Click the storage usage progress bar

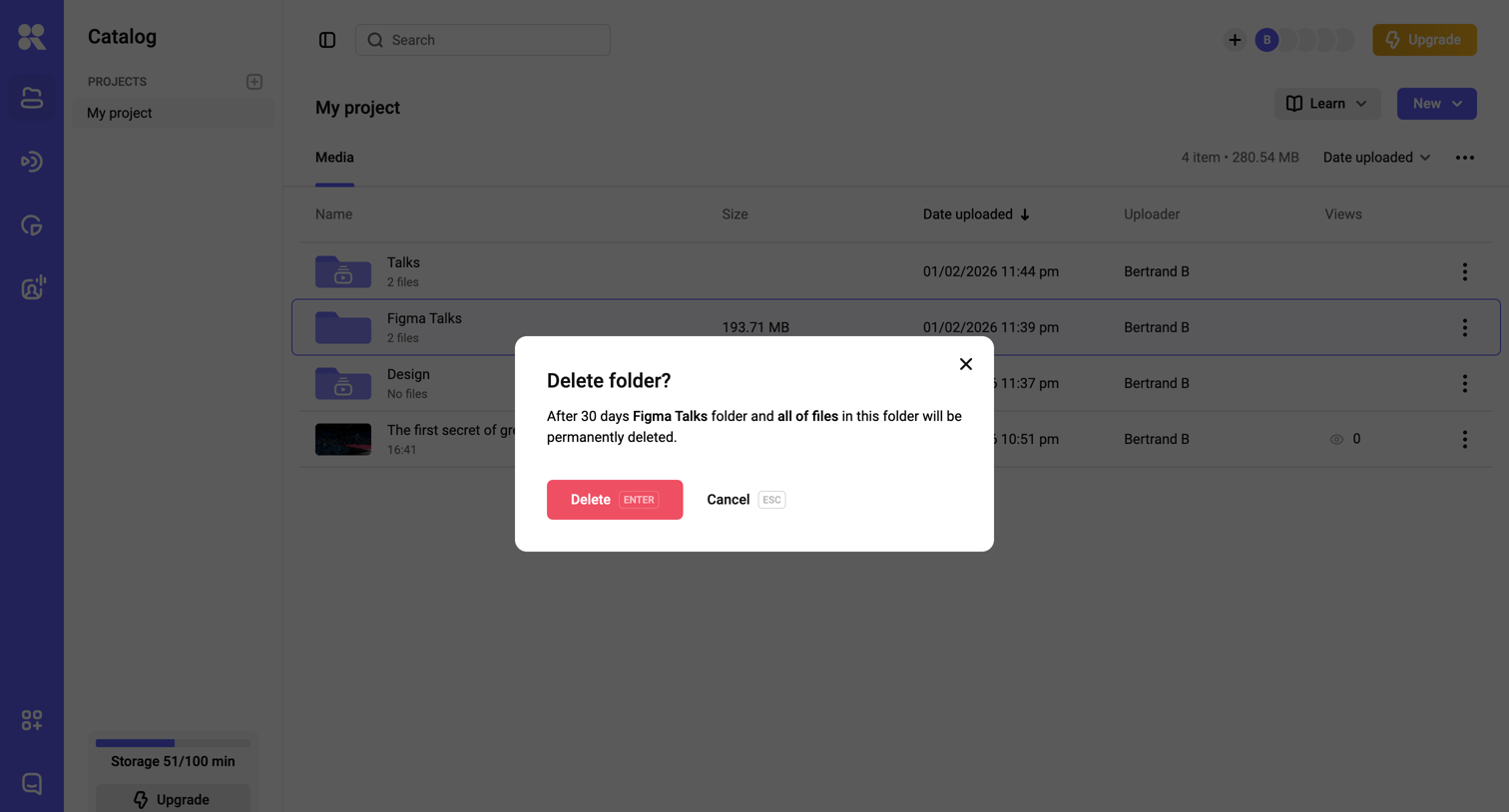(173, 743)
